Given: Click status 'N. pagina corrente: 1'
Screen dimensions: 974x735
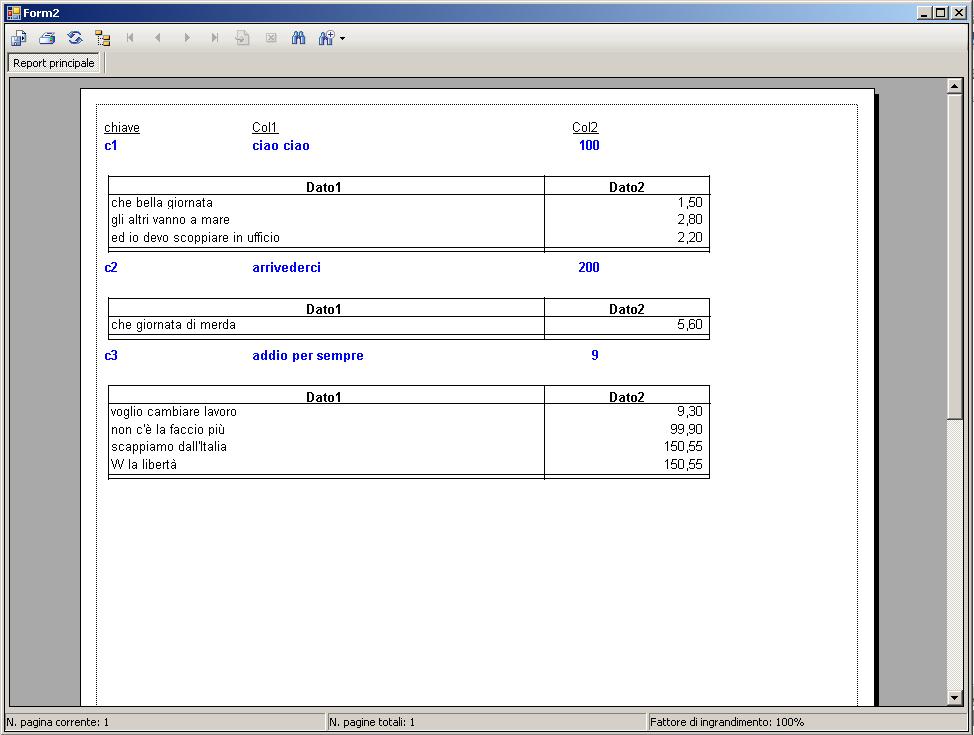Looking at the screenshot, I should (x=58, y=722).
